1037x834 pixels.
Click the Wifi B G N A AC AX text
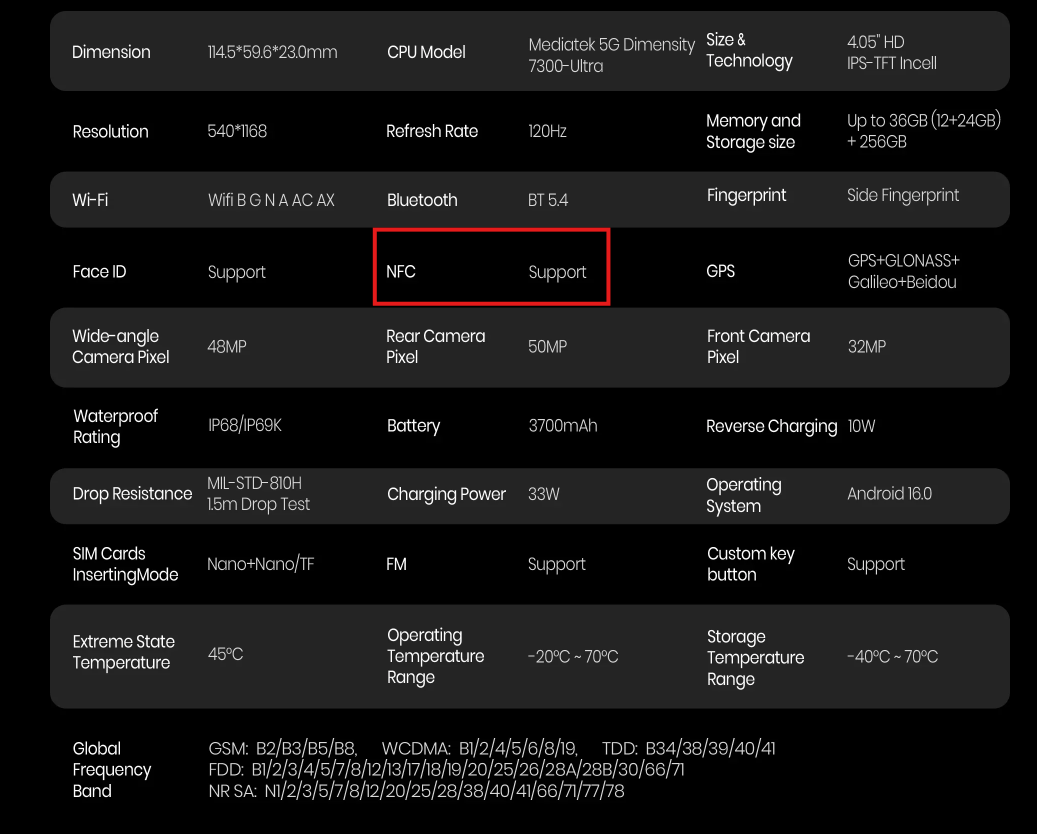[x=271, y=200]
